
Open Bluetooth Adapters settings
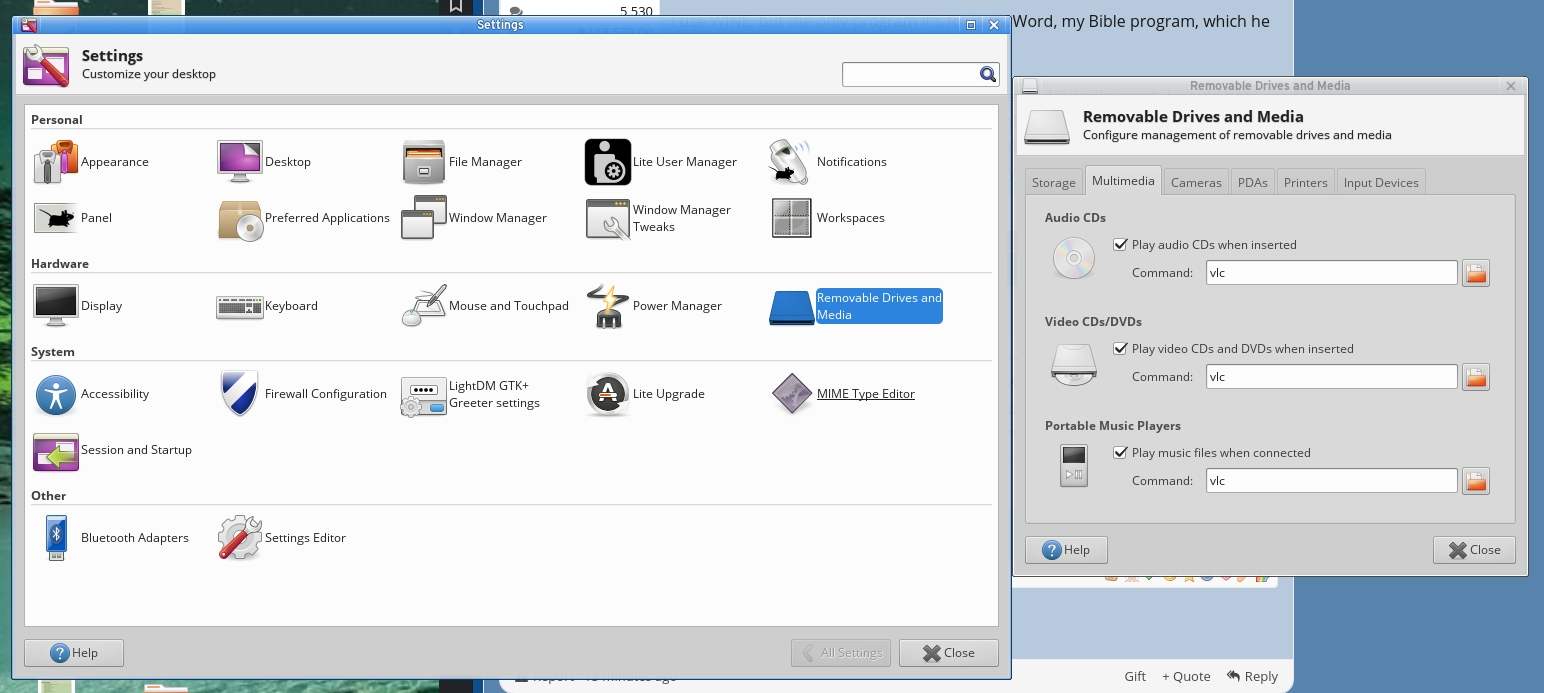pyautogui.click(x=56, y=538)
